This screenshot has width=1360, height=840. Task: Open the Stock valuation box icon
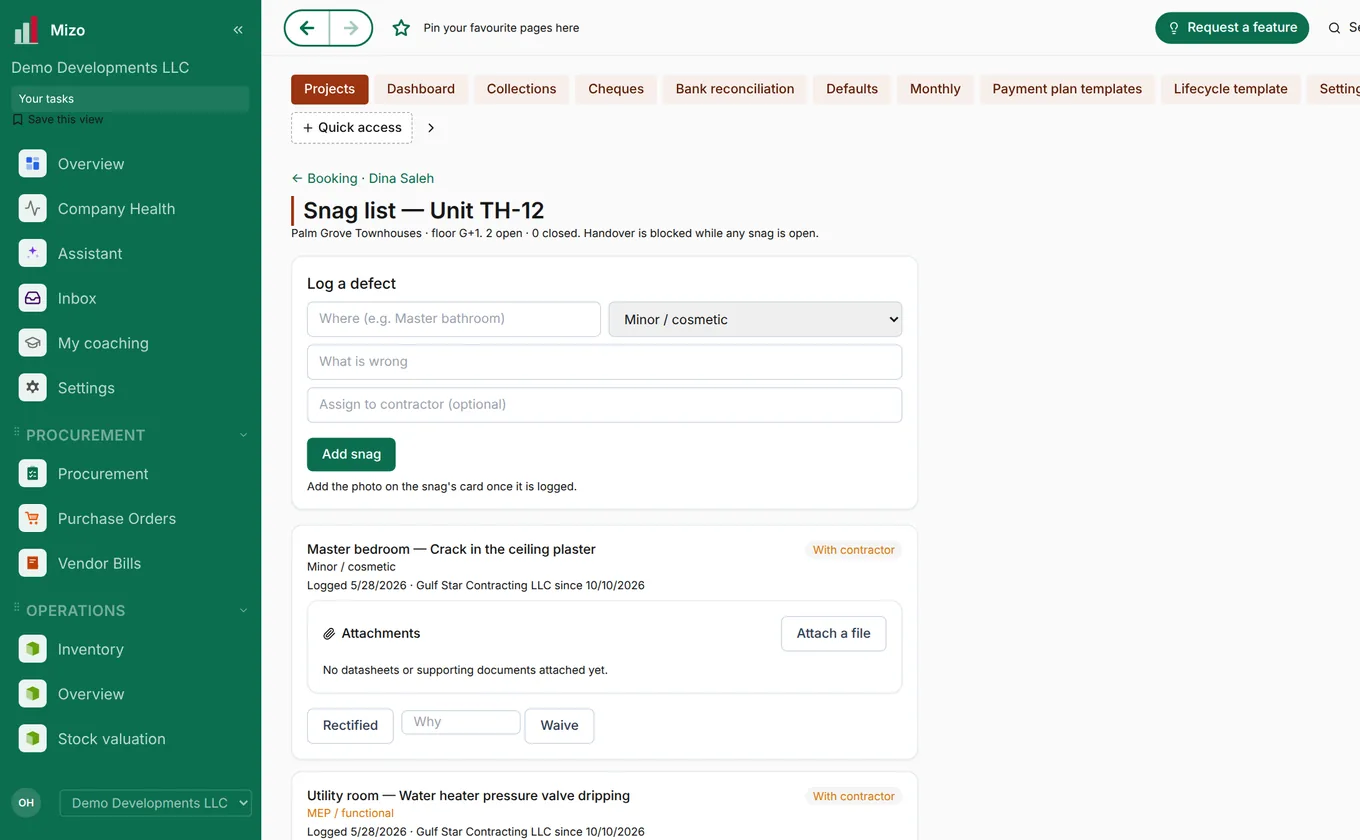(x=33, y=739)
